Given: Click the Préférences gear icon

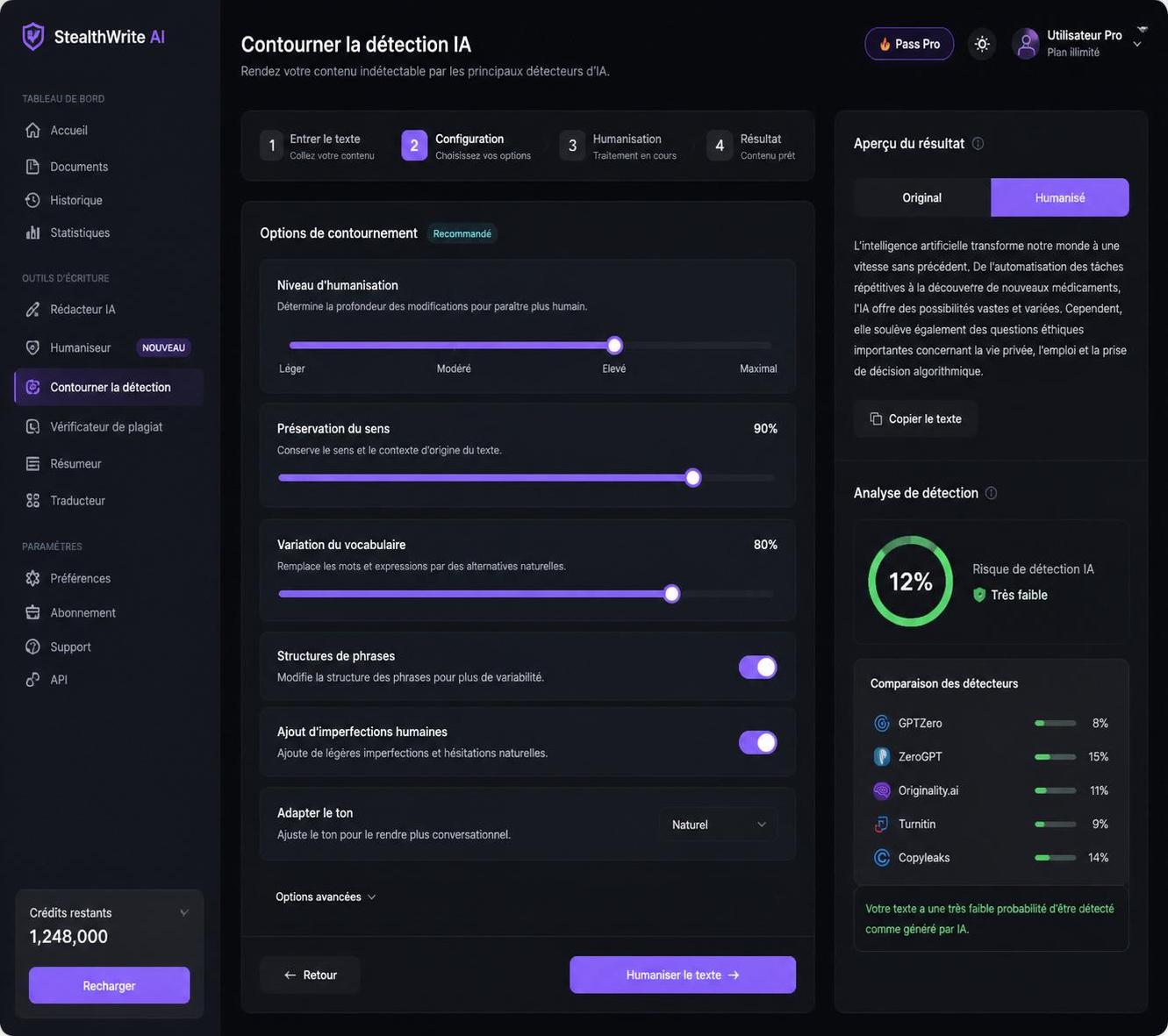Looking at the screenshot, I should click(x=32, y=578).
